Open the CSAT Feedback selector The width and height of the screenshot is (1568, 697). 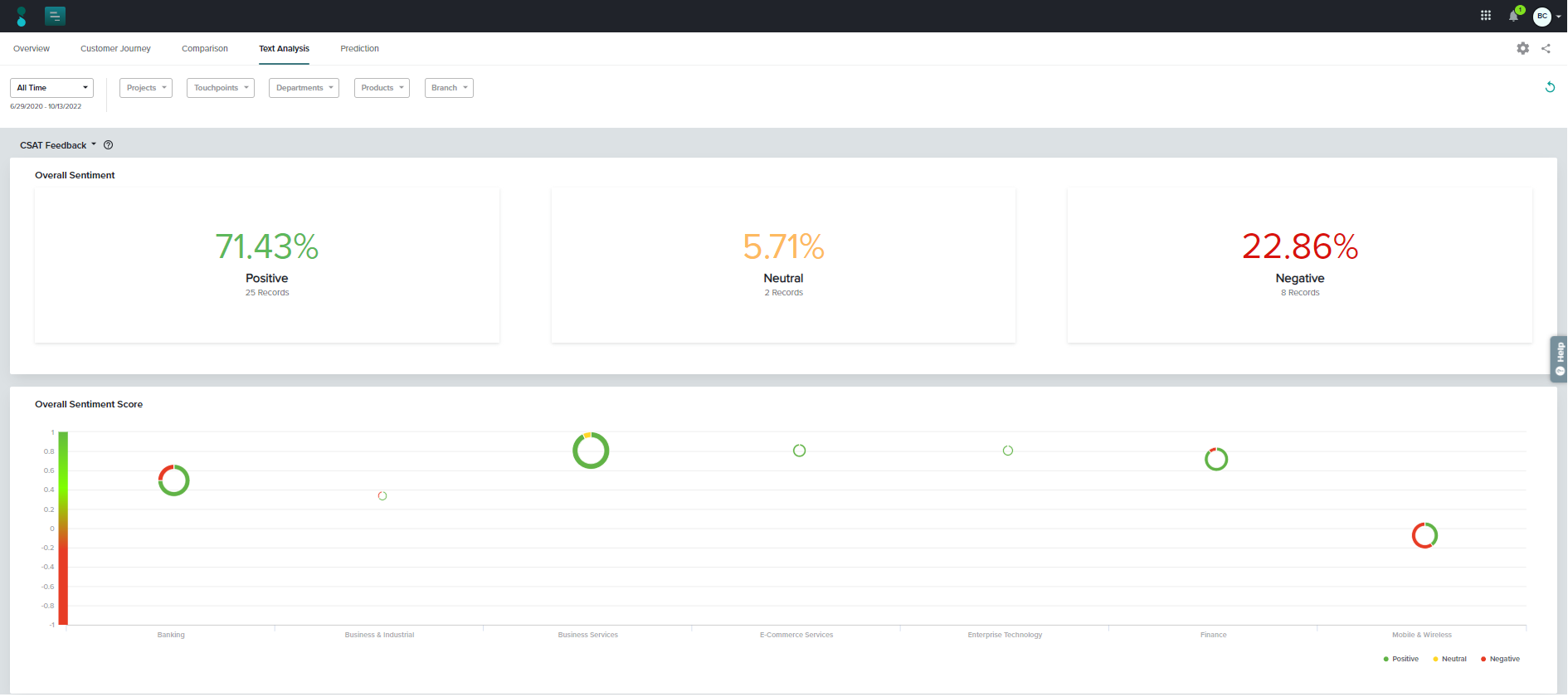click(x=58, y=145)
